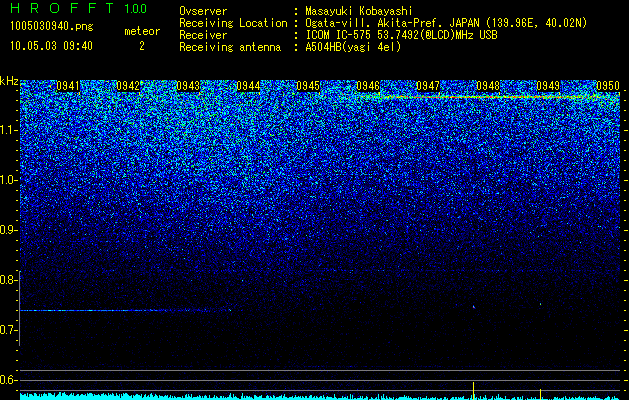Click the 0943 time marker
This screenshot has width=629, height=400.
click(188, 86)
